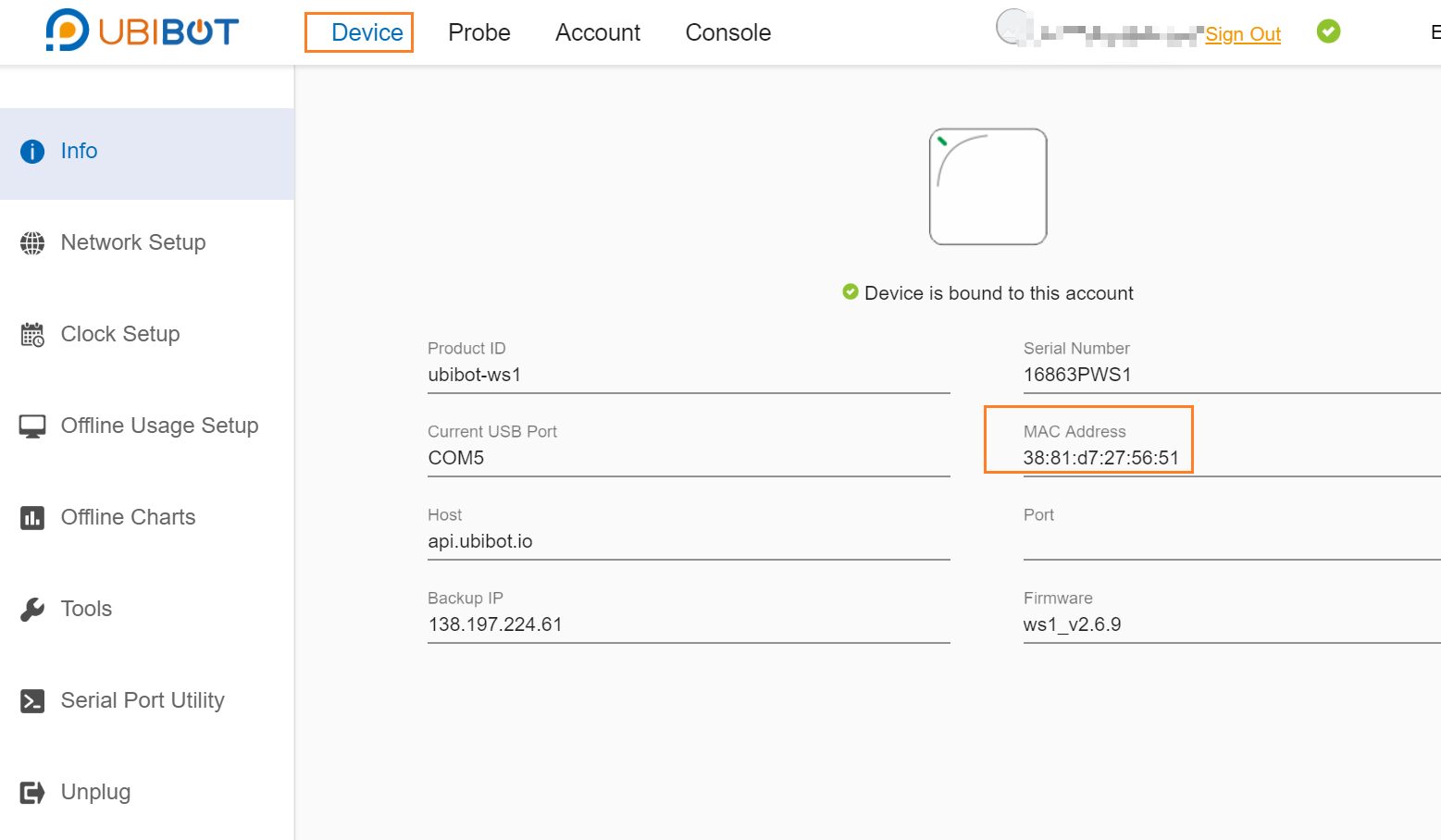Click the Serial Port Utility terminal icon

[x=32, y=700]
